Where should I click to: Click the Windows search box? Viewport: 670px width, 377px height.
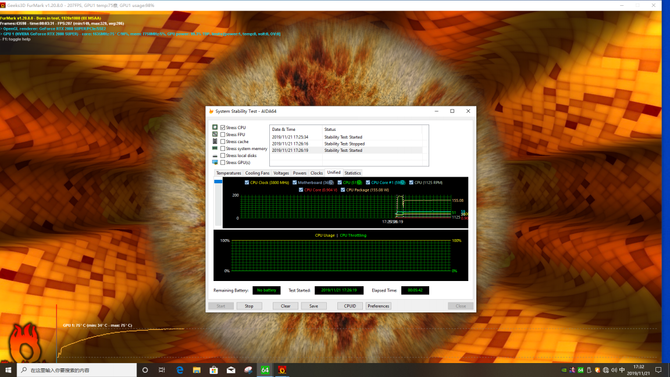pos(77,370)
